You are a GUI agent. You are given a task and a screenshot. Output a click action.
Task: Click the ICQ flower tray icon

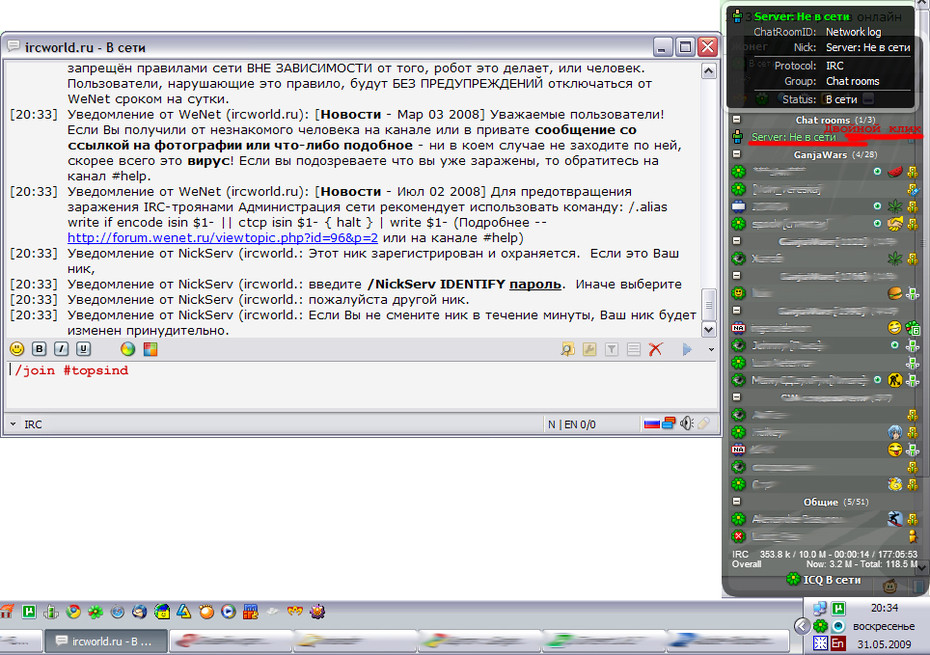click(x=820, y=625)
